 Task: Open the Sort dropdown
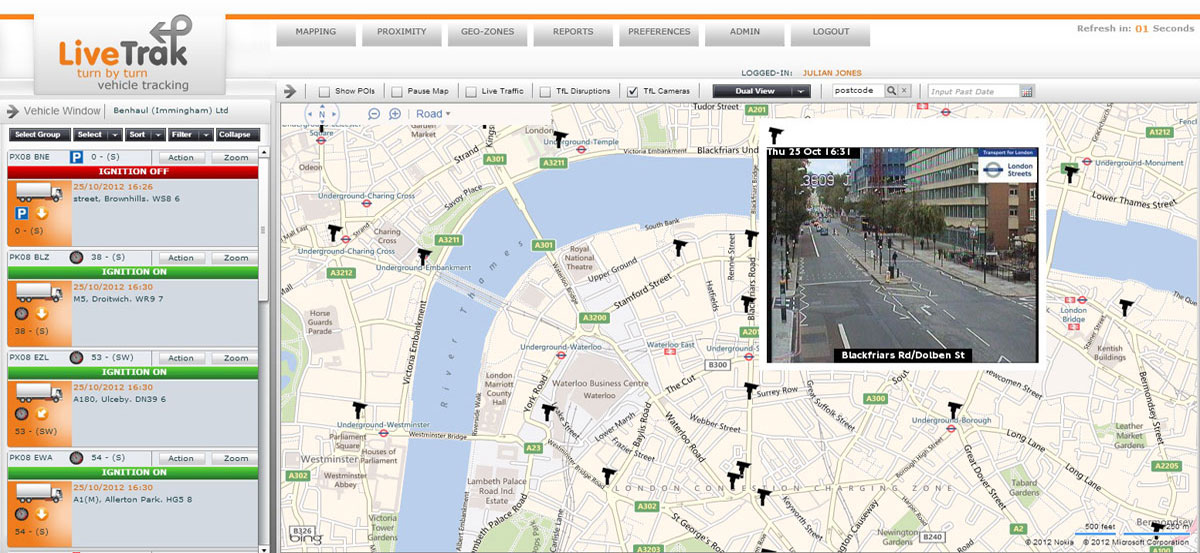point(146,134)
